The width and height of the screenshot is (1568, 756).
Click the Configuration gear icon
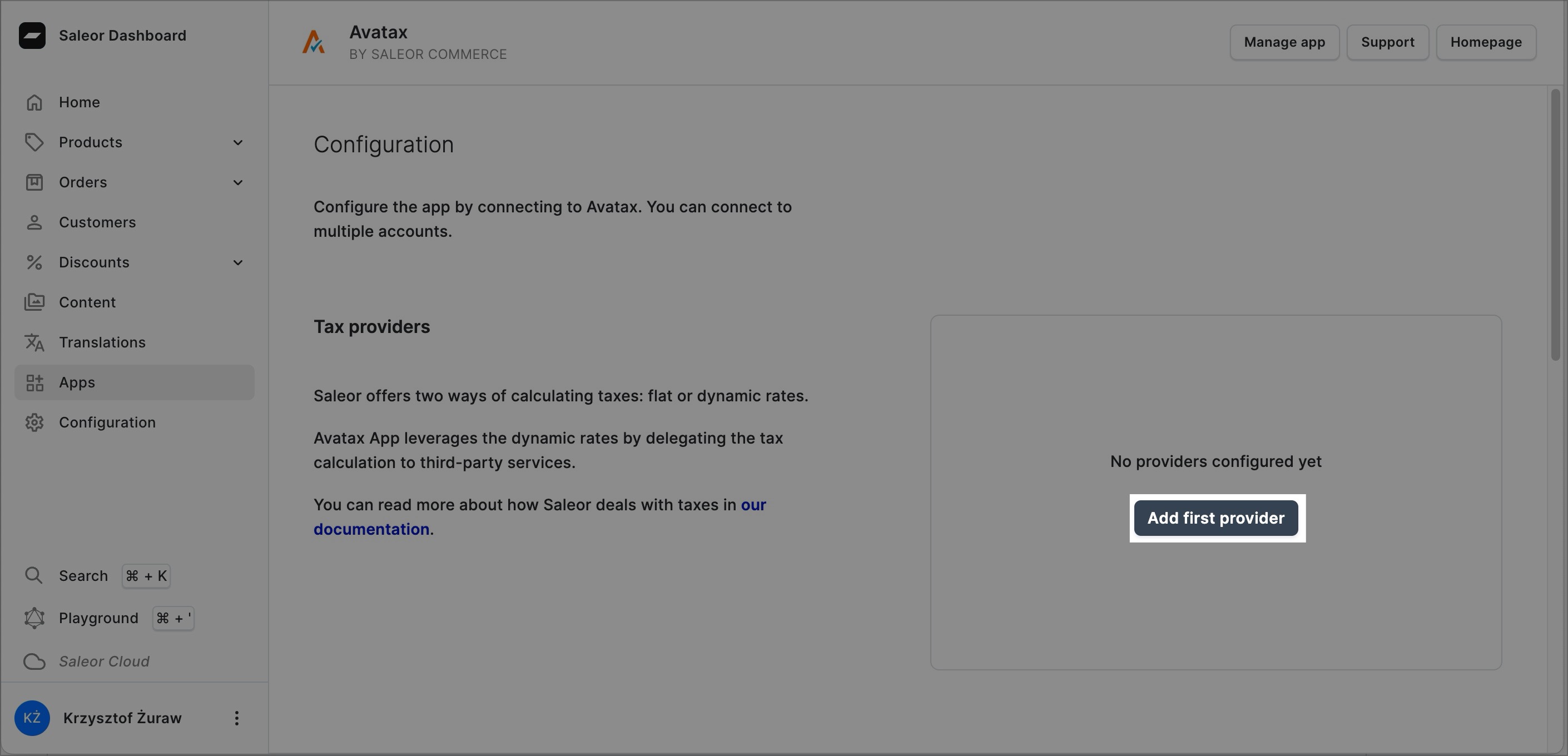click(x=34, y=422)
